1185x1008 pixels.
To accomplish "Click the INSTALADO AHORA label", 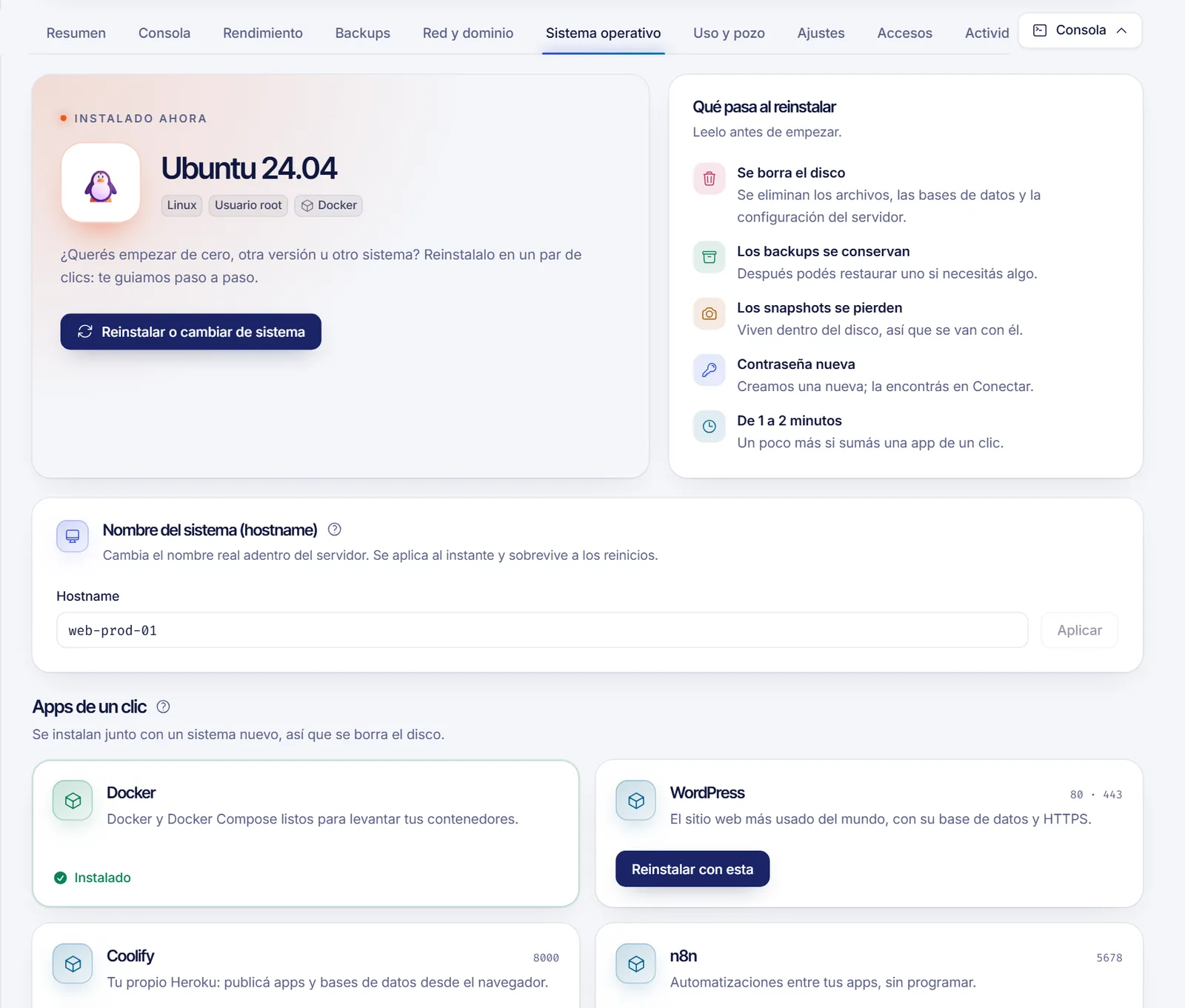I will [x=141, y=119].
